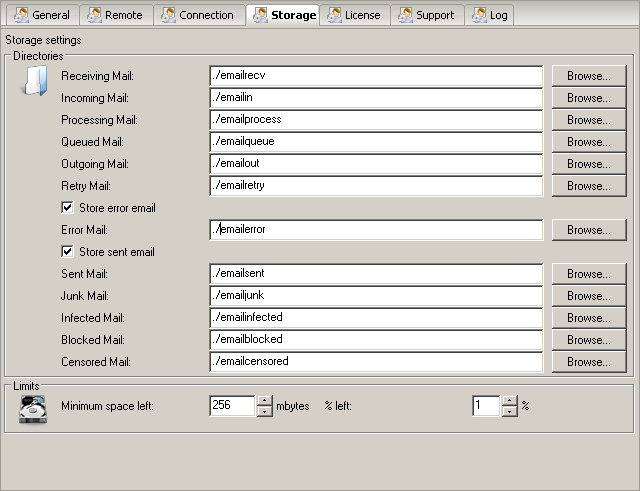Open the Connection tab
640x491 pixels.
point(197,15)
